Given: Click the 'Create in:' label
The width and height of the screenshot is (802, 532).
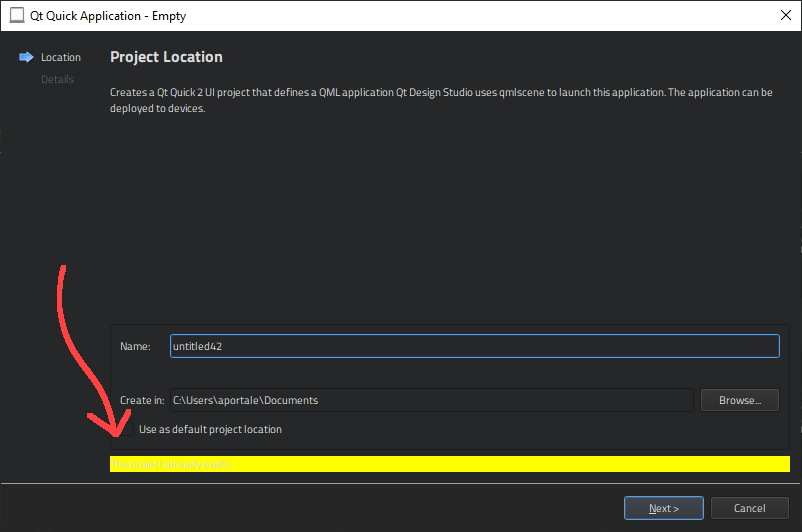Looking at the screenshot, I should (142, 400).
